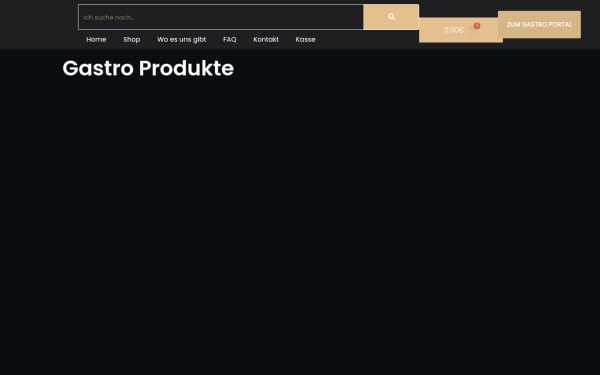Open the Kontakt menu item
Viewport: 600px width, 375px height.
(x=266, y=39)
